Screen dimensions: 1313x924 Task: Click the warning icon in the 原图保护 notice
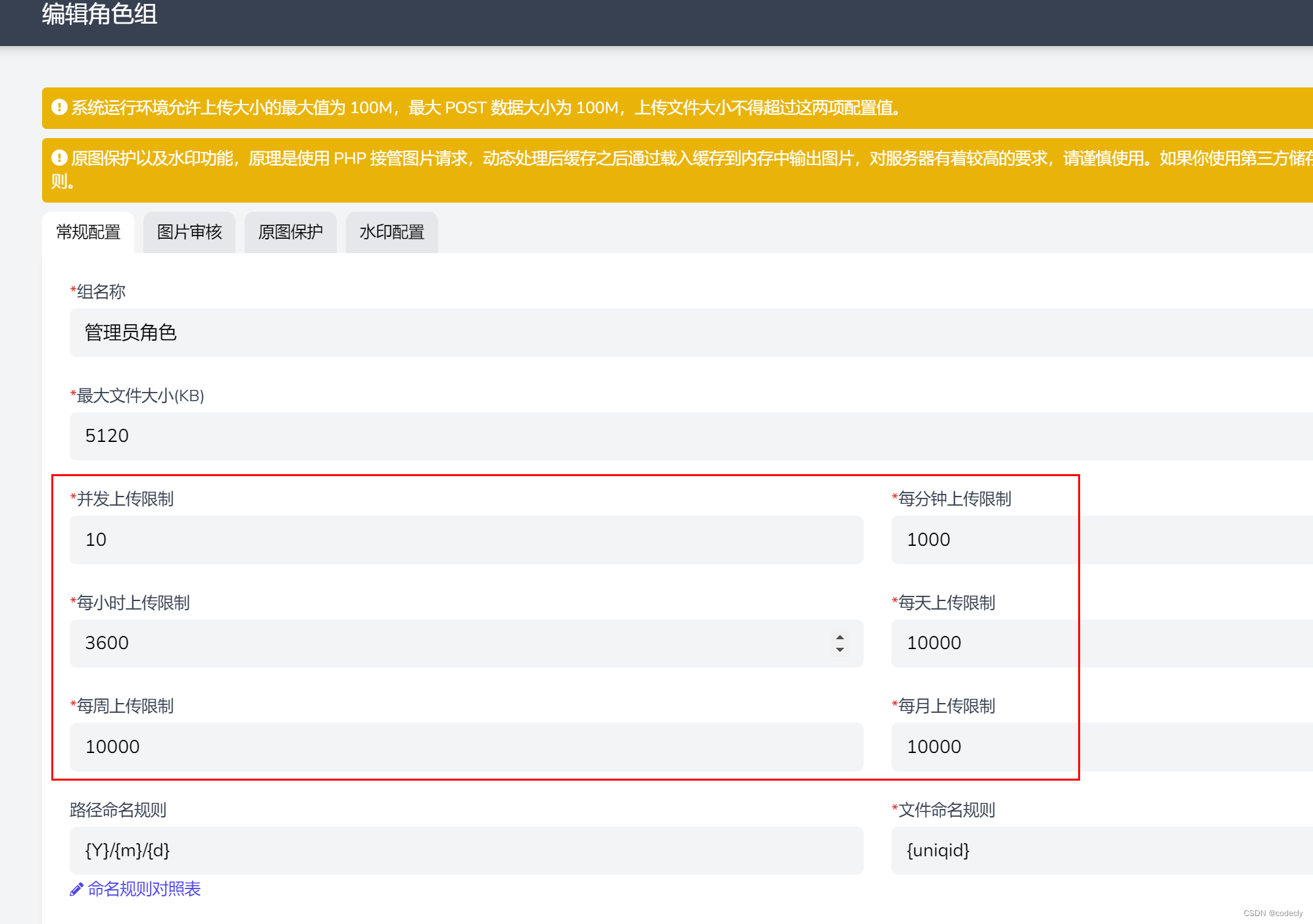click(x=59, y=157)
